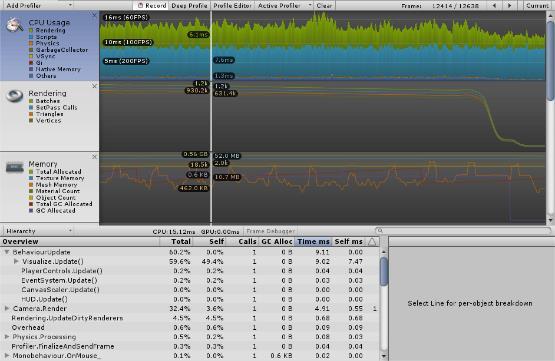Toggle Deep Profile mode

(x=189, y=5)
